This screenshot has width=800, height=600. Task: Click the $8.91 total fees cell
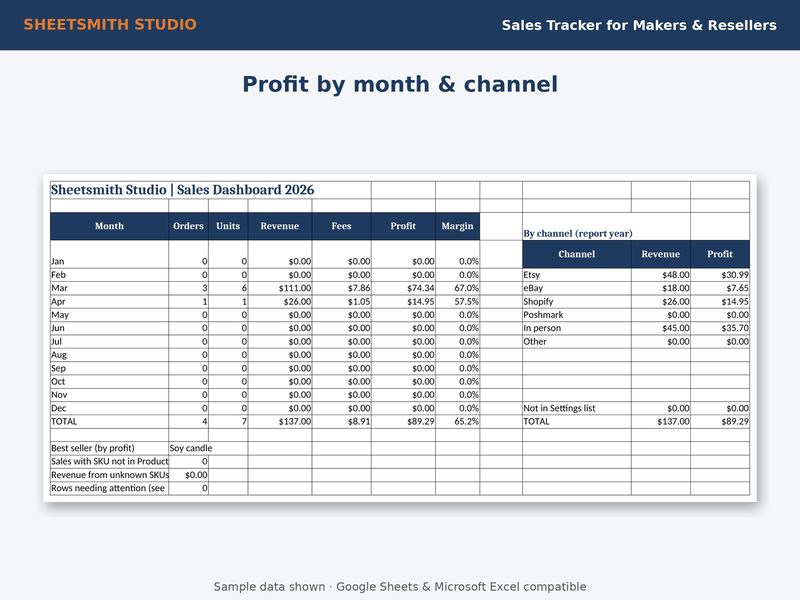coord(341,421)
